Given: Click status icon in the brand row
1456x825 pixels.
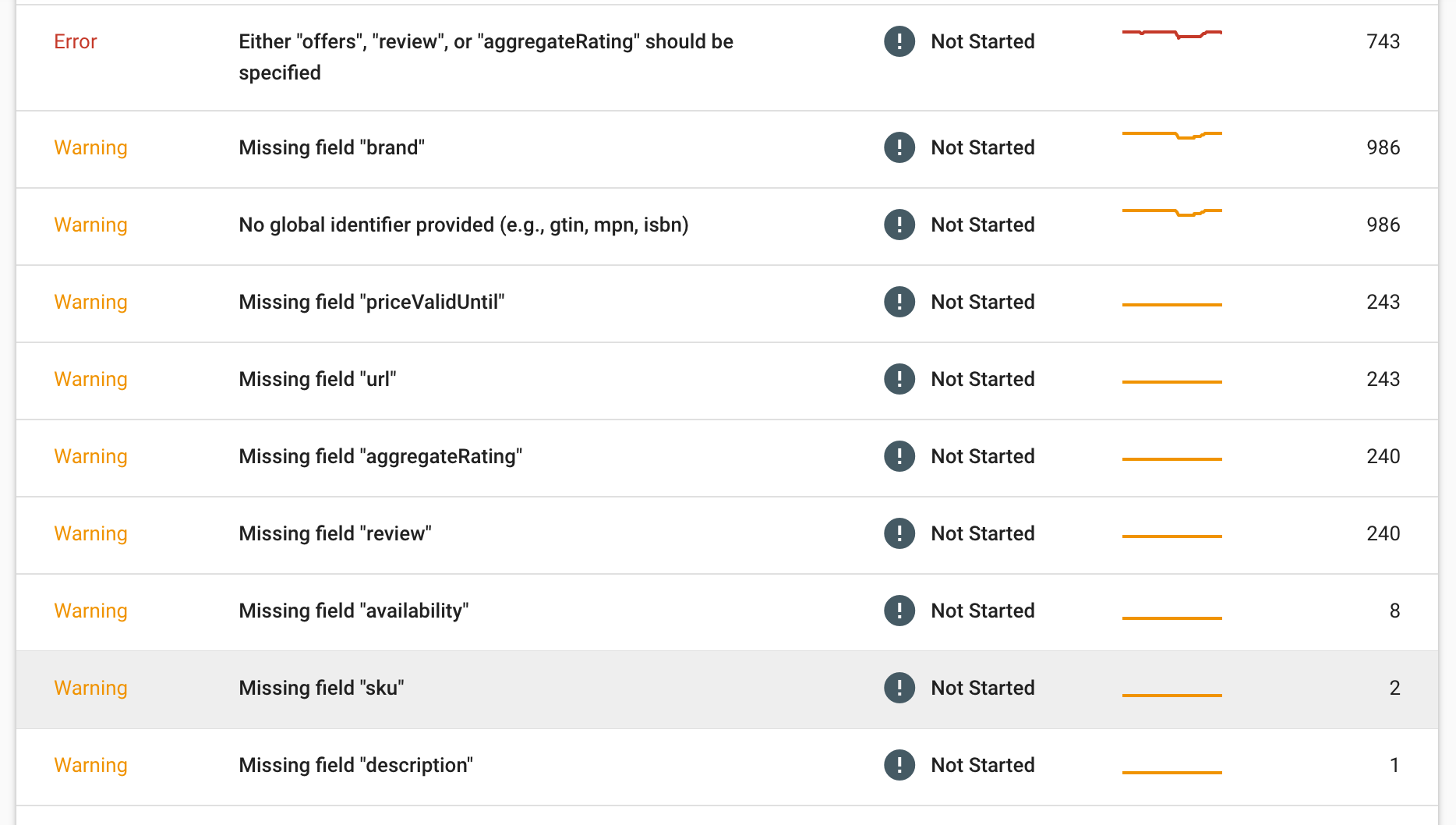Looking at the screenshot, I should 899,147.
